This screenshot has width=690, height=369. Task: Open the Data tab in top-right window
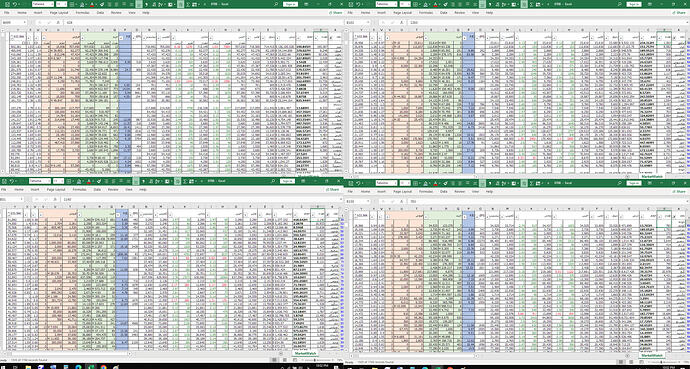click(444, 13)
